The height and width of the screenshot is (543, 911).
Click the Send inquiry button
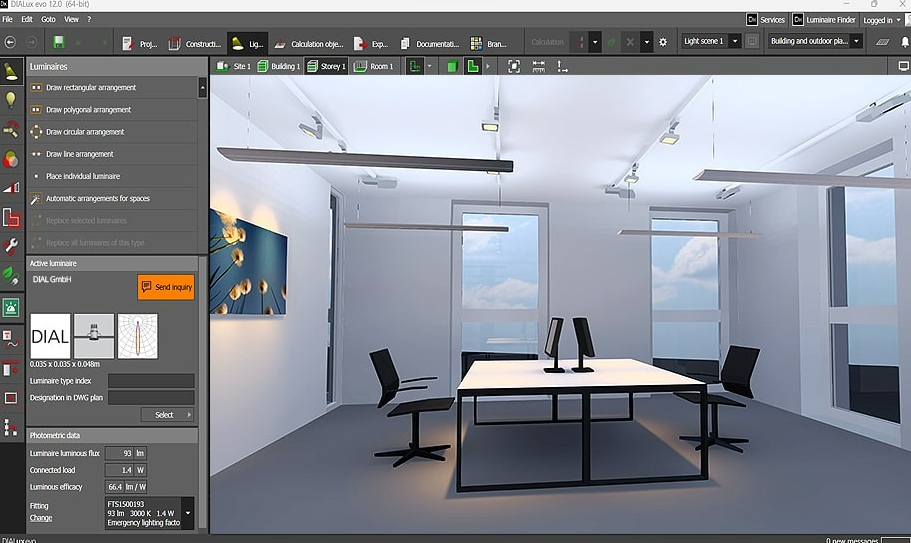coord(166,287)
